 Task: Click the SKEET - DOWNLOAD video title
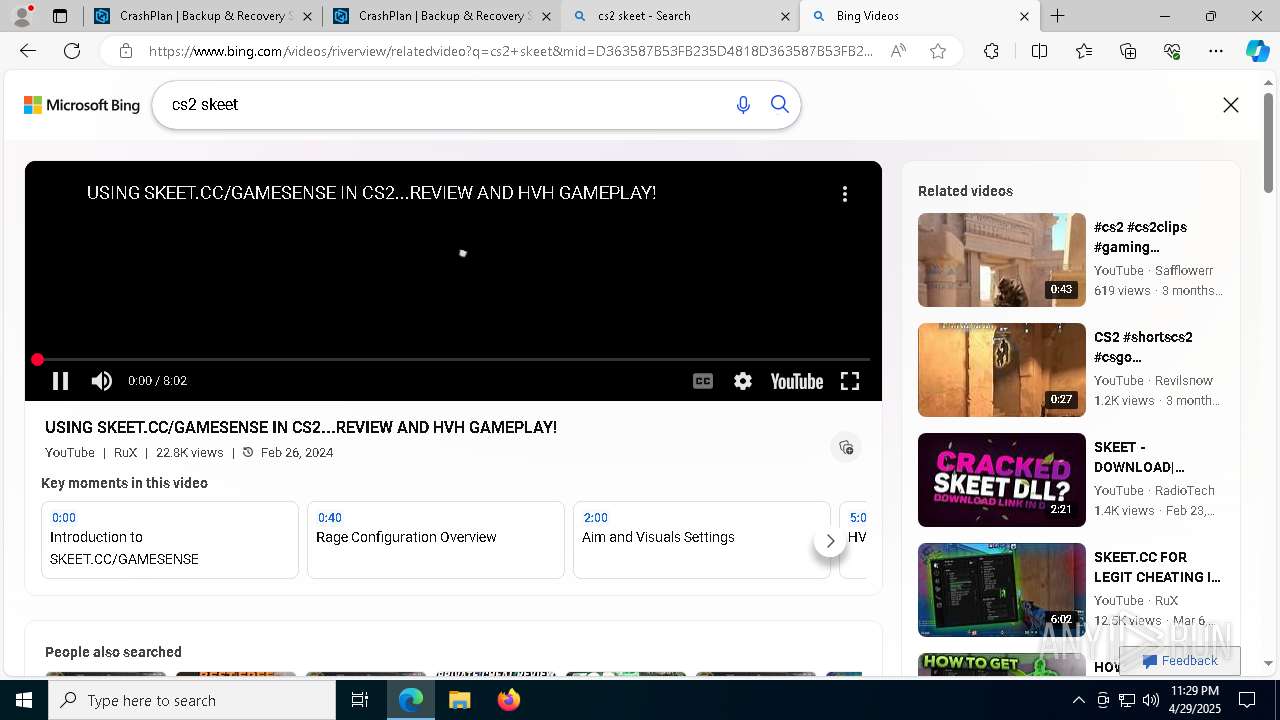[x=1139, y=457]
